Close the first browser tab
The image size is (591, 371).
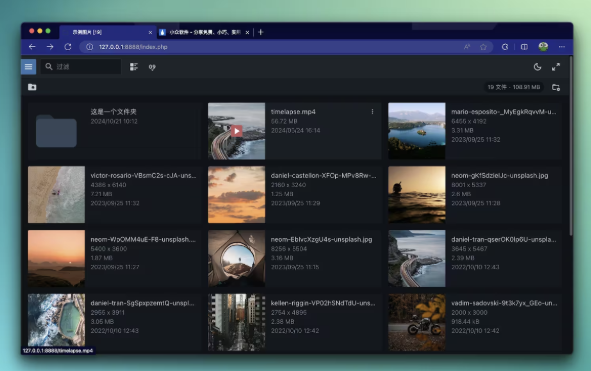150,32
